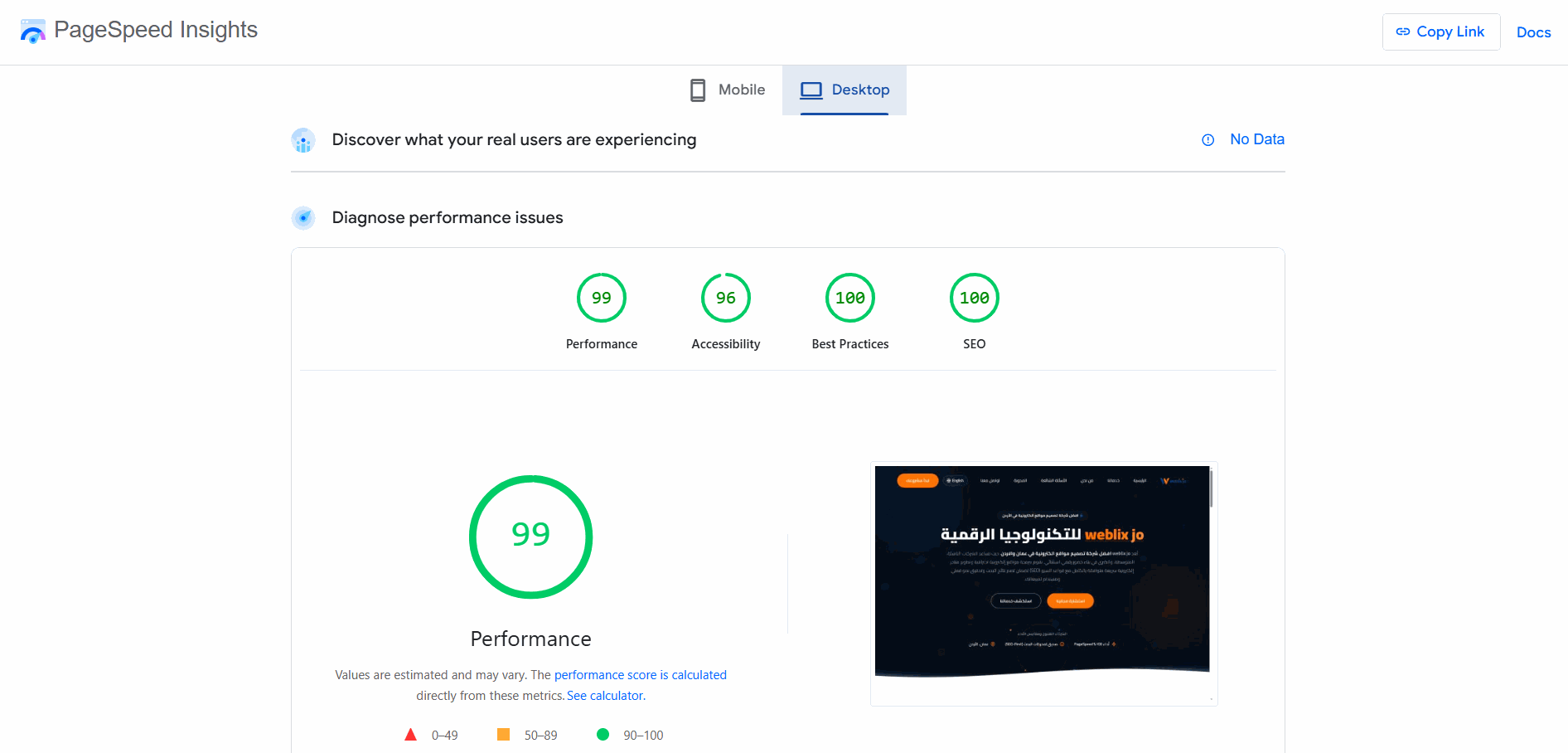
Task: Click the large Performance heading text
Action: [531, 639]
